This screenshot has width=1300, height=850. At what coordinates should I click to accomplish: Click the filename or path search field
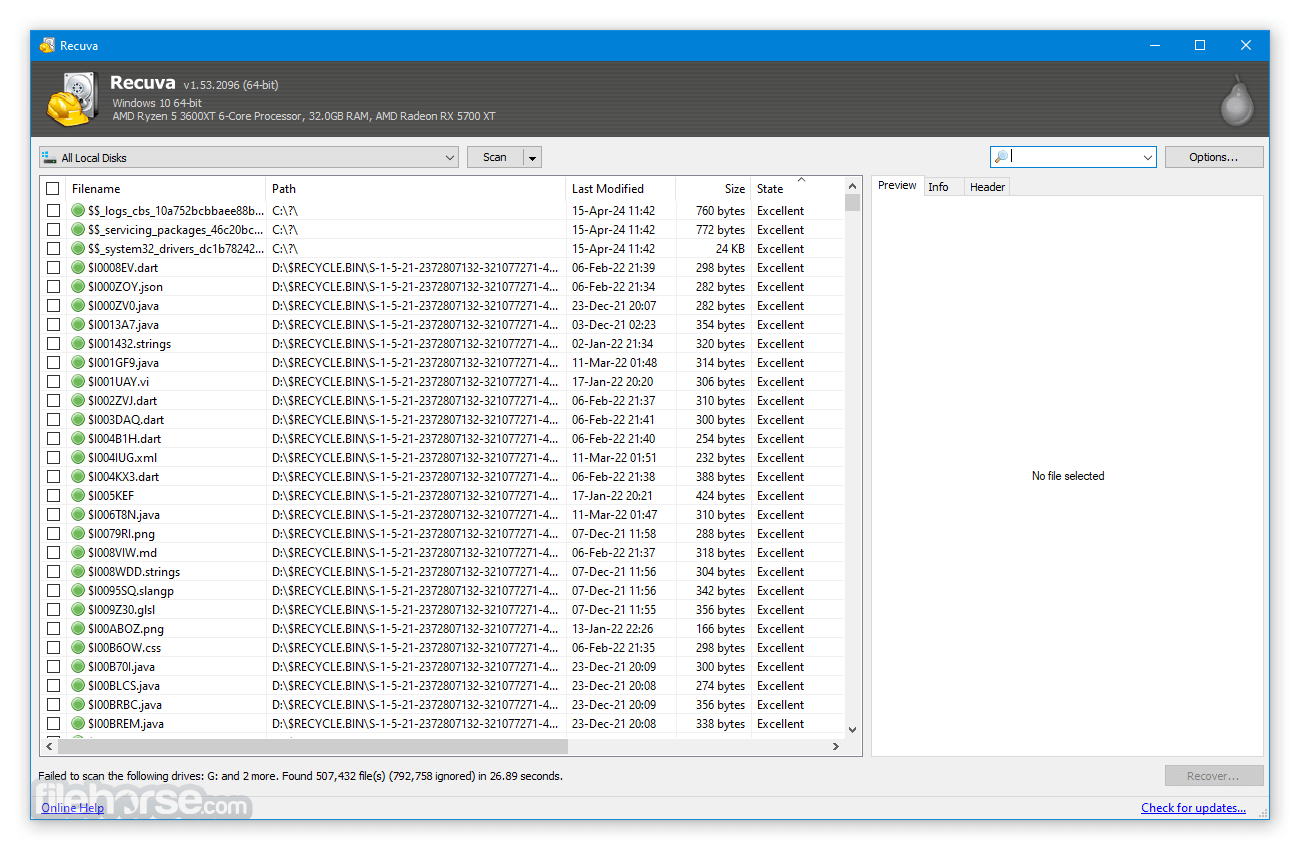coord(1073,157)
